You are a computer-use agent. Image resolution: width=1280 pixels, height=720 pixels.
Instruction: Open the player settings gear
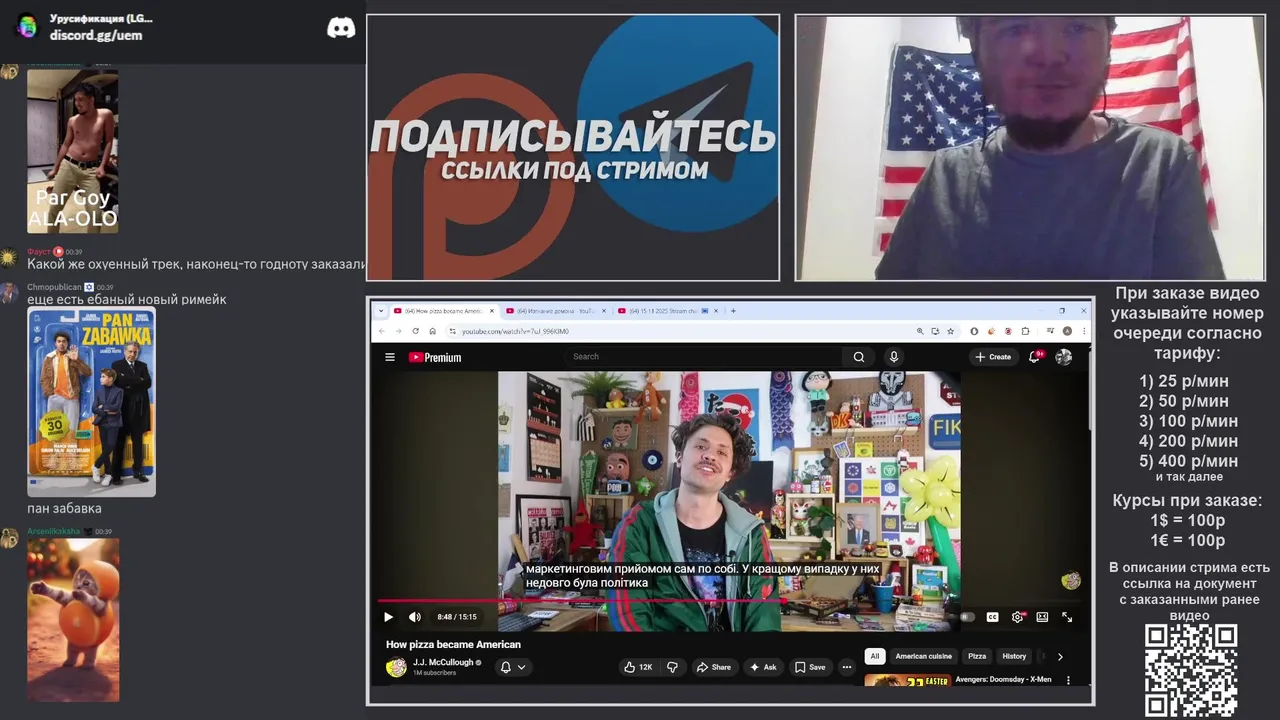pos(1017,617)
